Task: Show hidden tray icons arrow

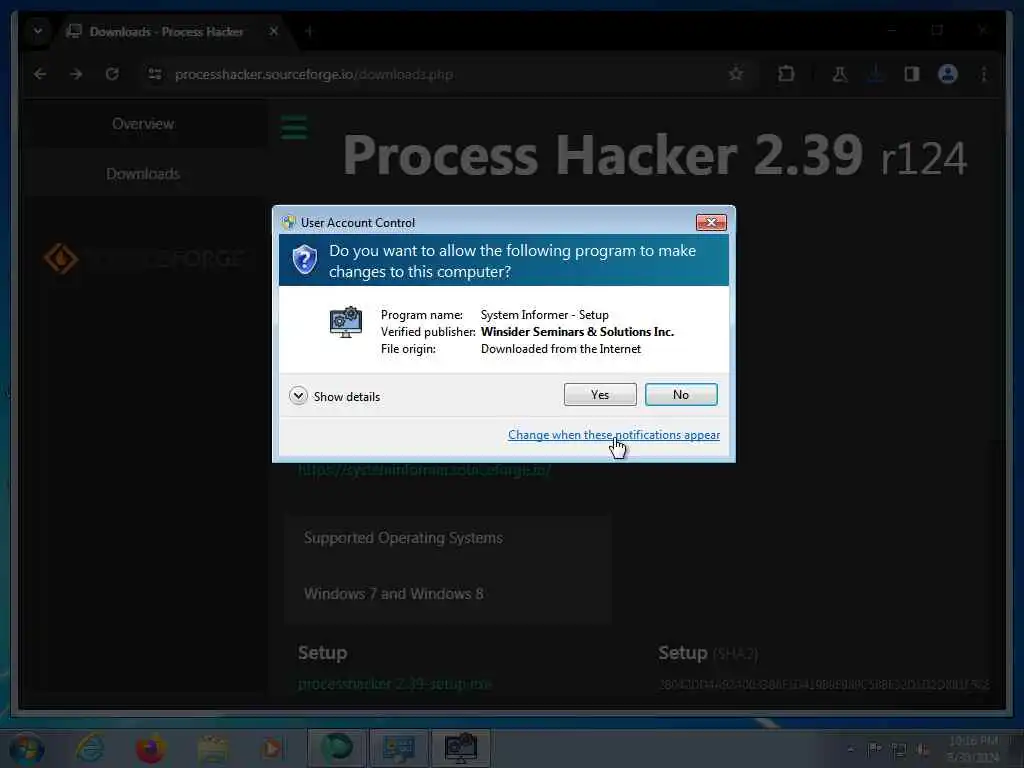Action: click(850, 750)
